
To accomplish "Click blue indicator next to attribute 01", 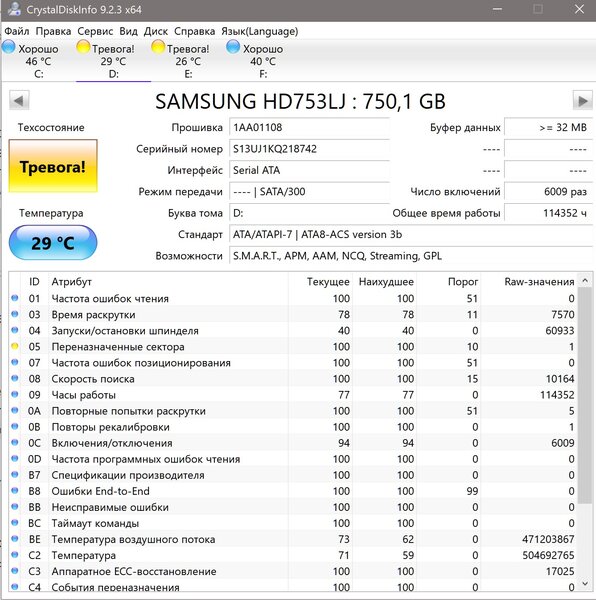I will click(x=15, y=298).
